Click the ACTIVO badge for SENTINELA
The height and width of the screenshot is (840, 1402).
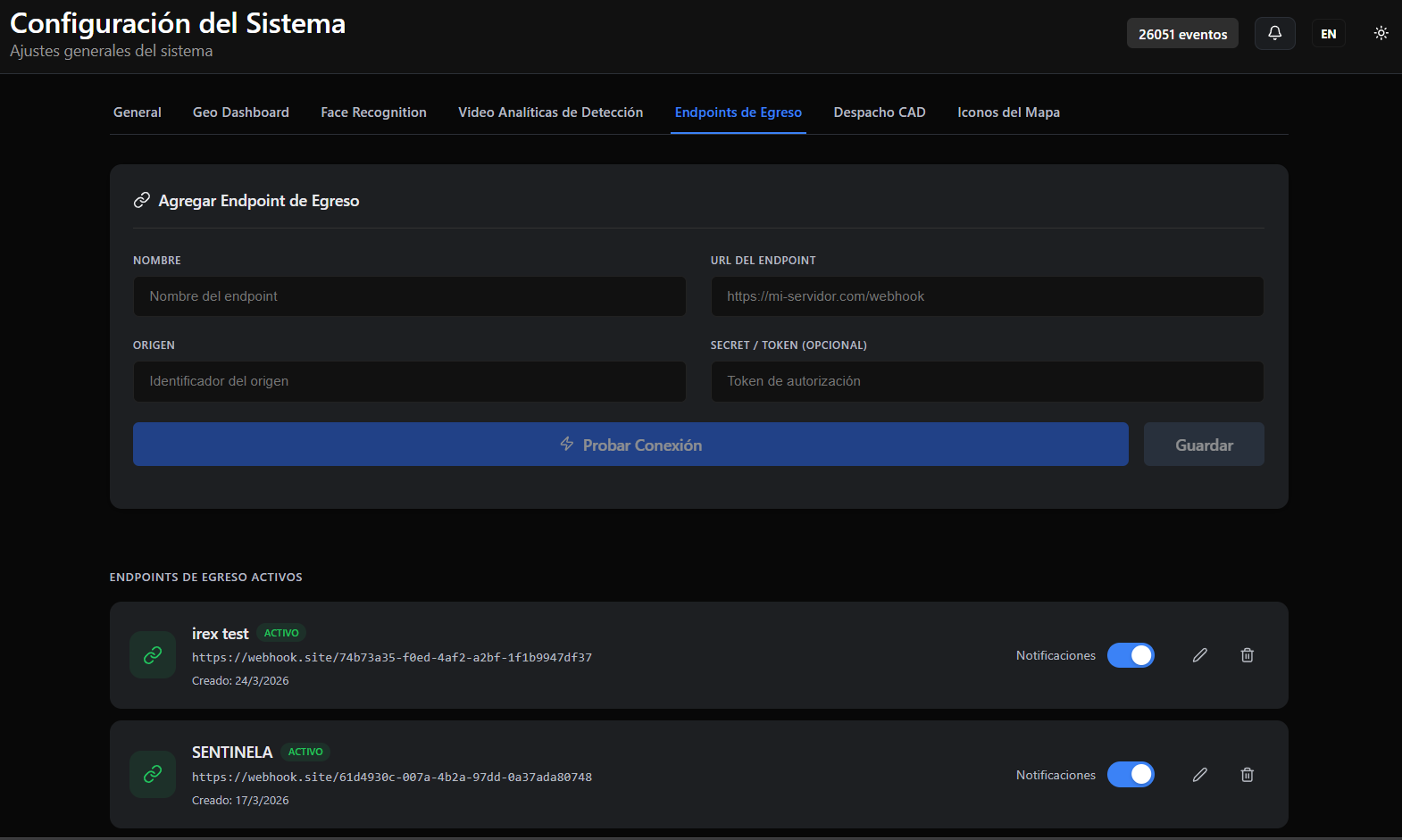tap(305, 752)
